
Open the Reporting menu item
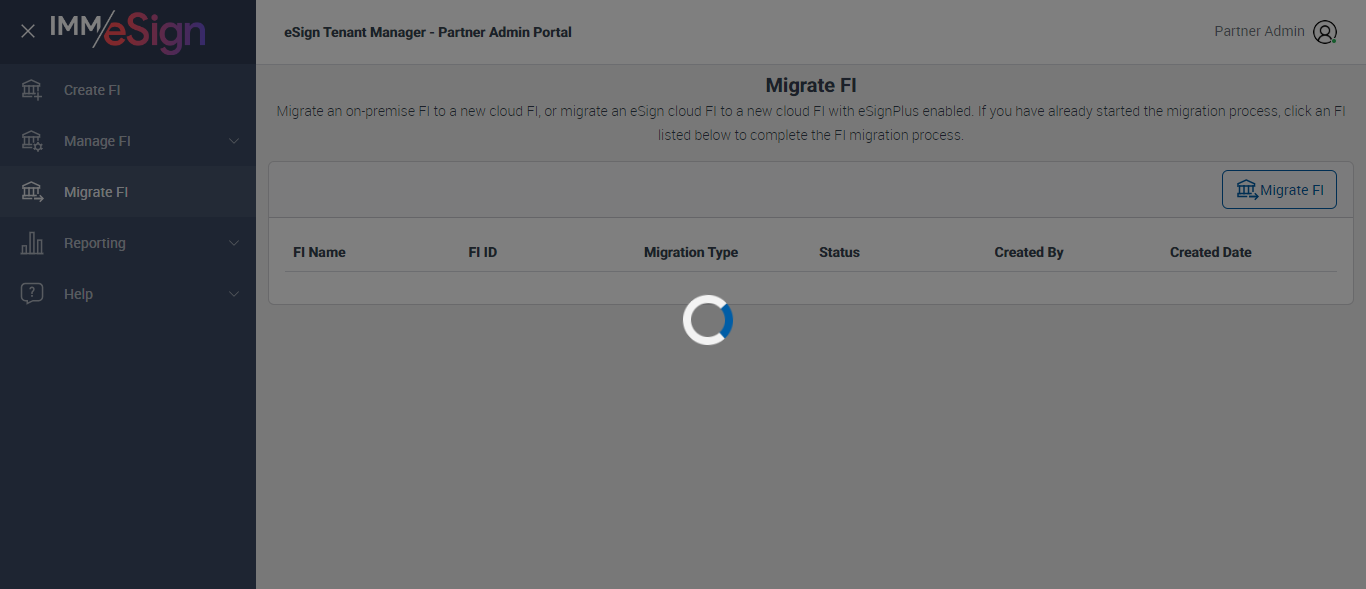coord(128,243)
